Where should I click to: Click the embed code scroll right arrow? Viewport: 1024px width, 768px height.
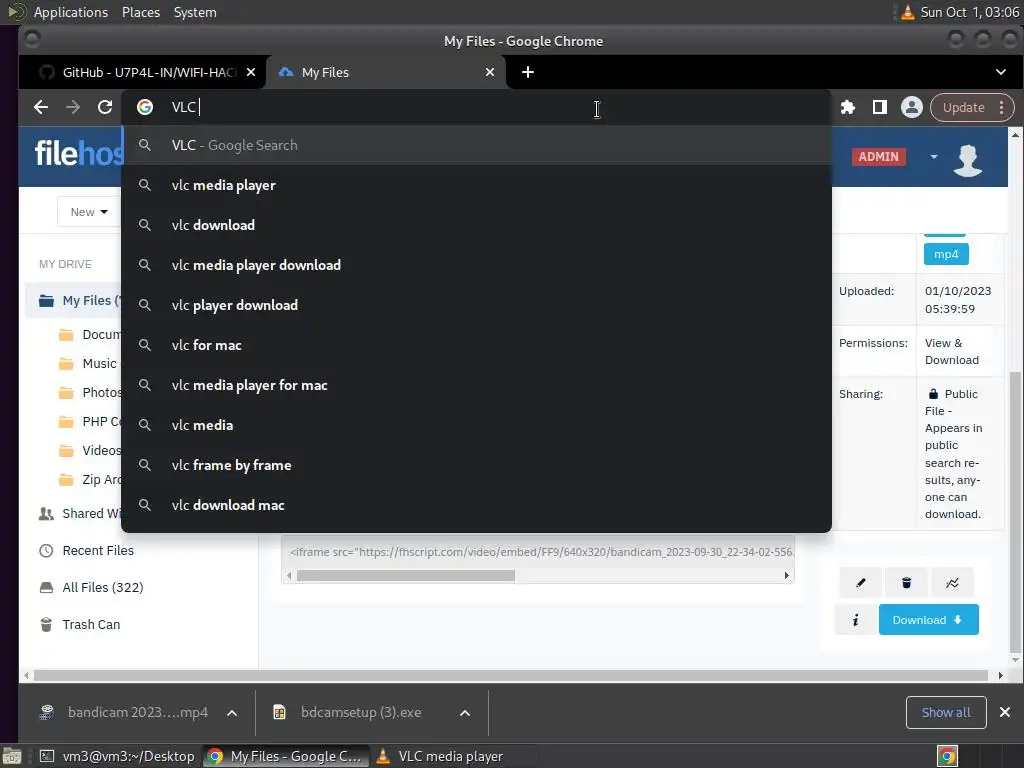point(787,575)
